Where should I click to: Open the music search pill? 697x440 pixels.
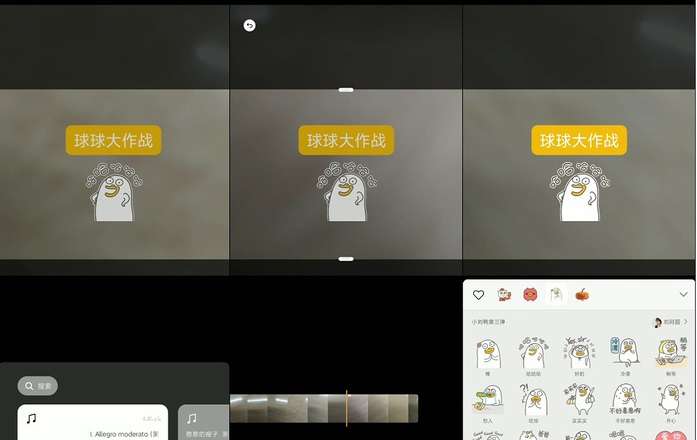point(38,386)
